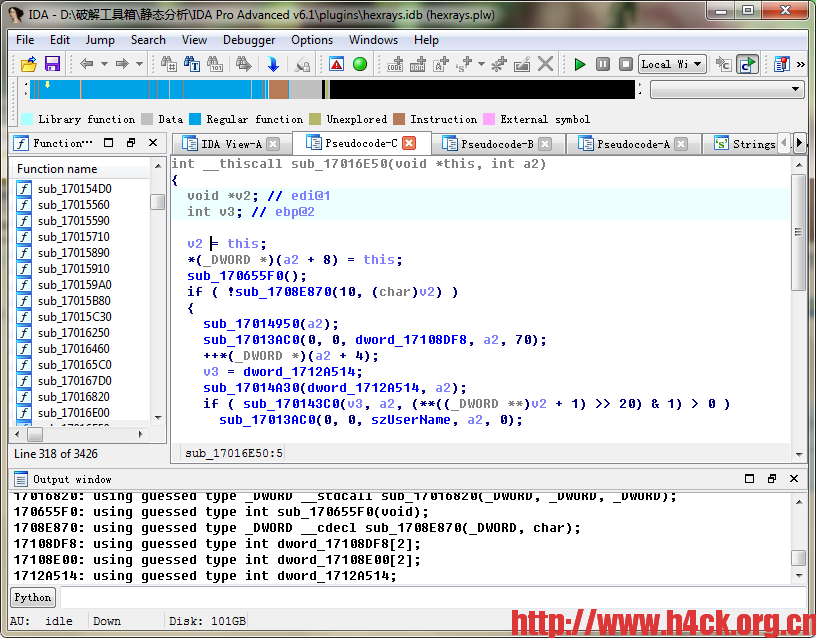Click the binoculars search byte sequence icon
816x638 pixels.
215,64
